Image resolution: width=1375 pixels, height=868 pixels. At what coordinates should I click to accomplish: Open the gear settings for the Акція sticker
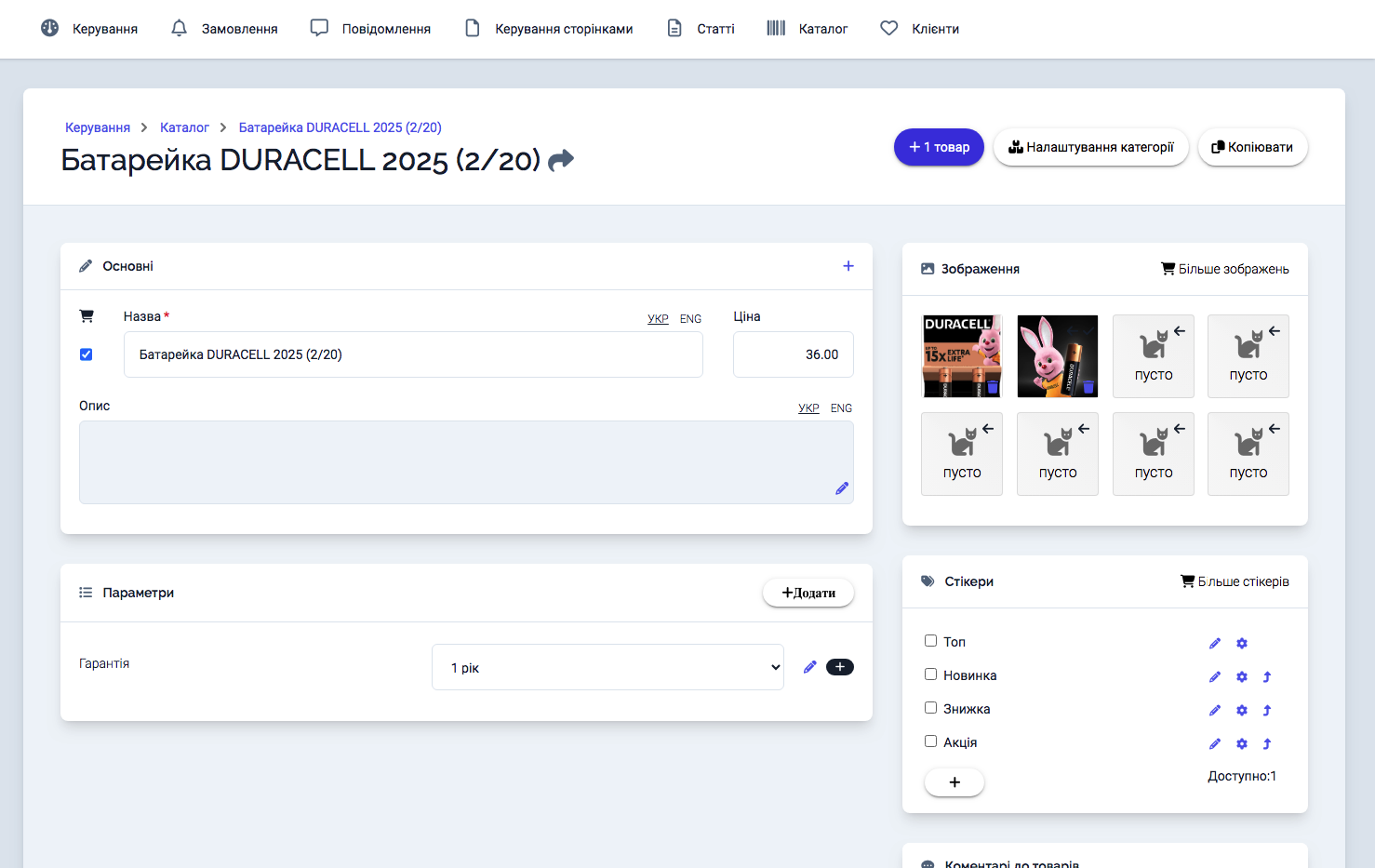coord(1242,744)
